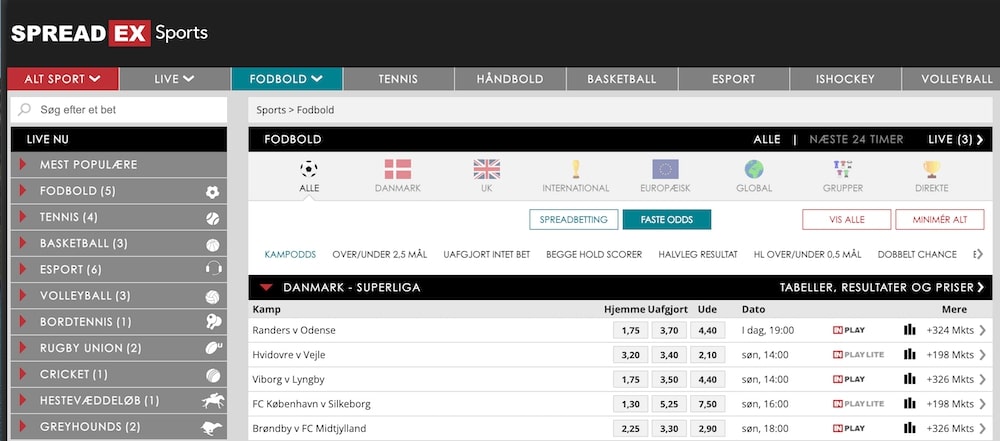1000x441 pixels.
Task: Click the football icon beside Fodbold (5)
Action: (212, 191)
